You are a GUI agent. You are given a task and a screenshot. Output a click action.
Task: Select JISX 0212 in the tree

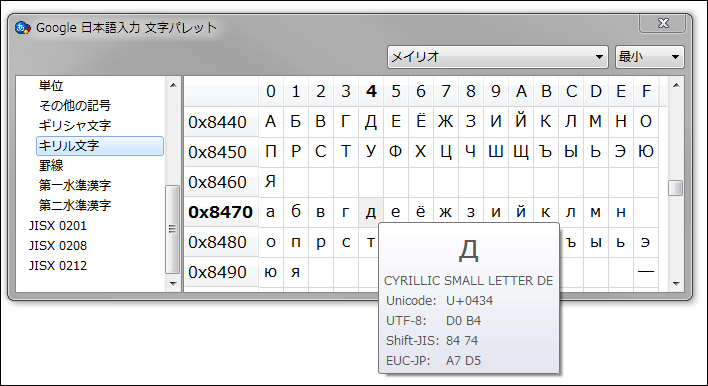(57, 265)
